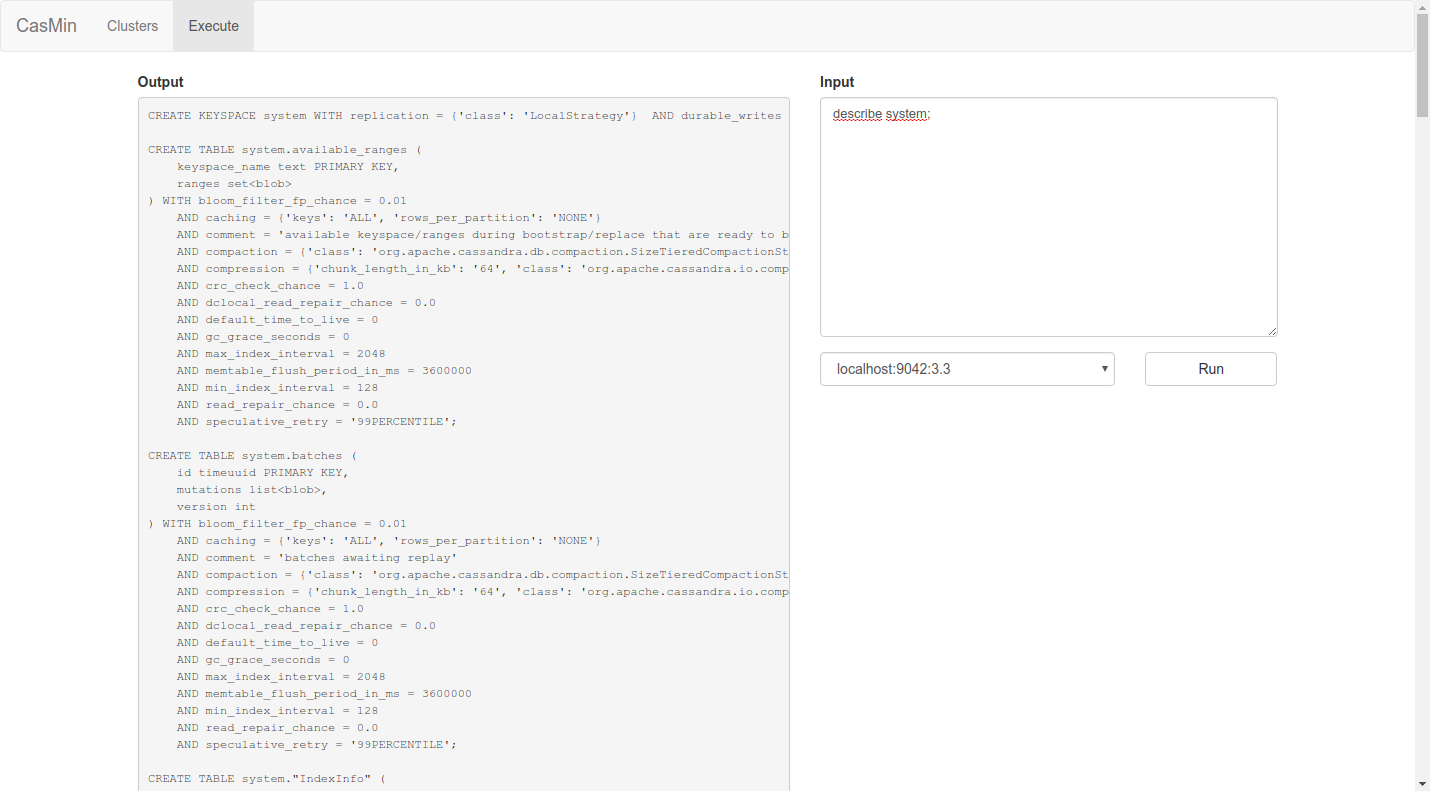Image resolution: width=1430 pixels, height=791 pixels.
Task: Click the page scrollbar up arrow
Action: (x=1422, y=8)
